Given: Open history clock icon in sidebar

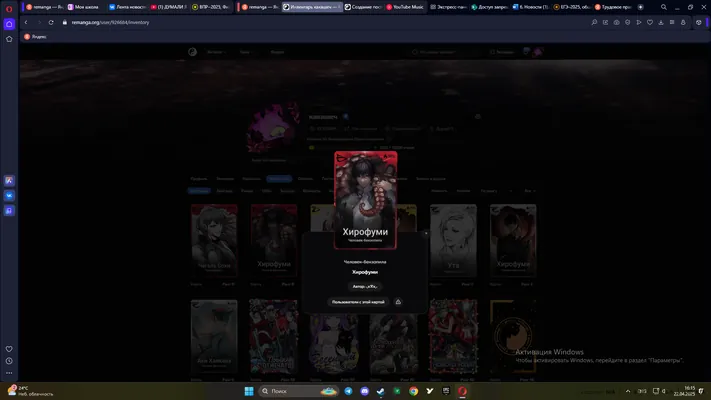Looking at the screenshot, I should click(x=9, y=361).
